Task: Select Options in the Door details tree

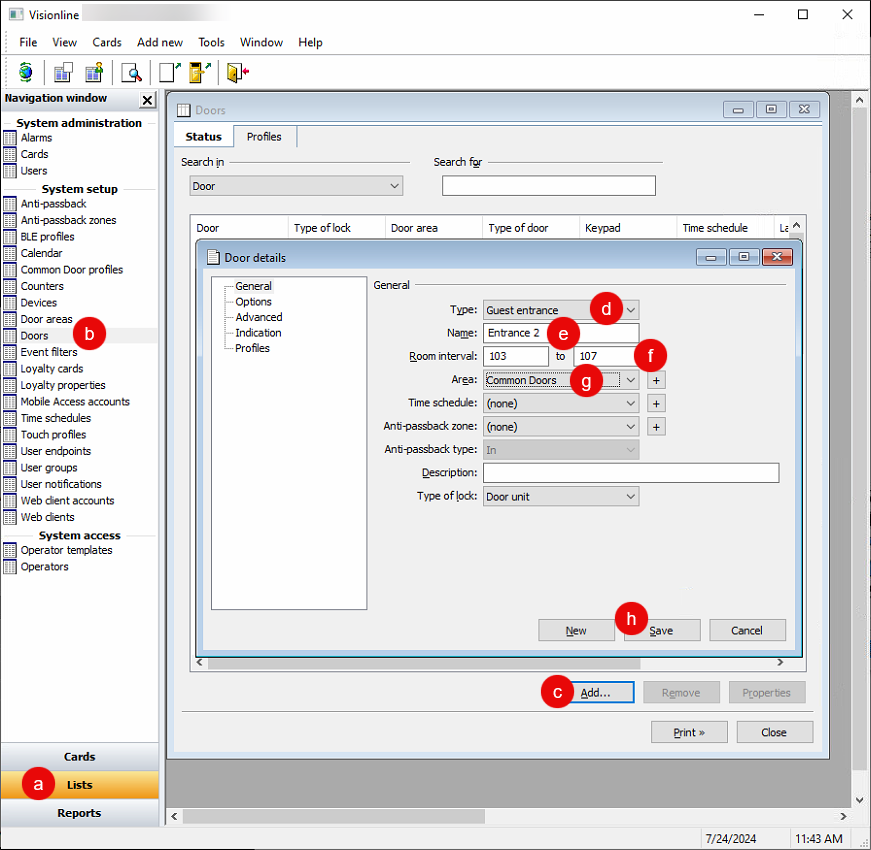Action: [x=253, y=301]
